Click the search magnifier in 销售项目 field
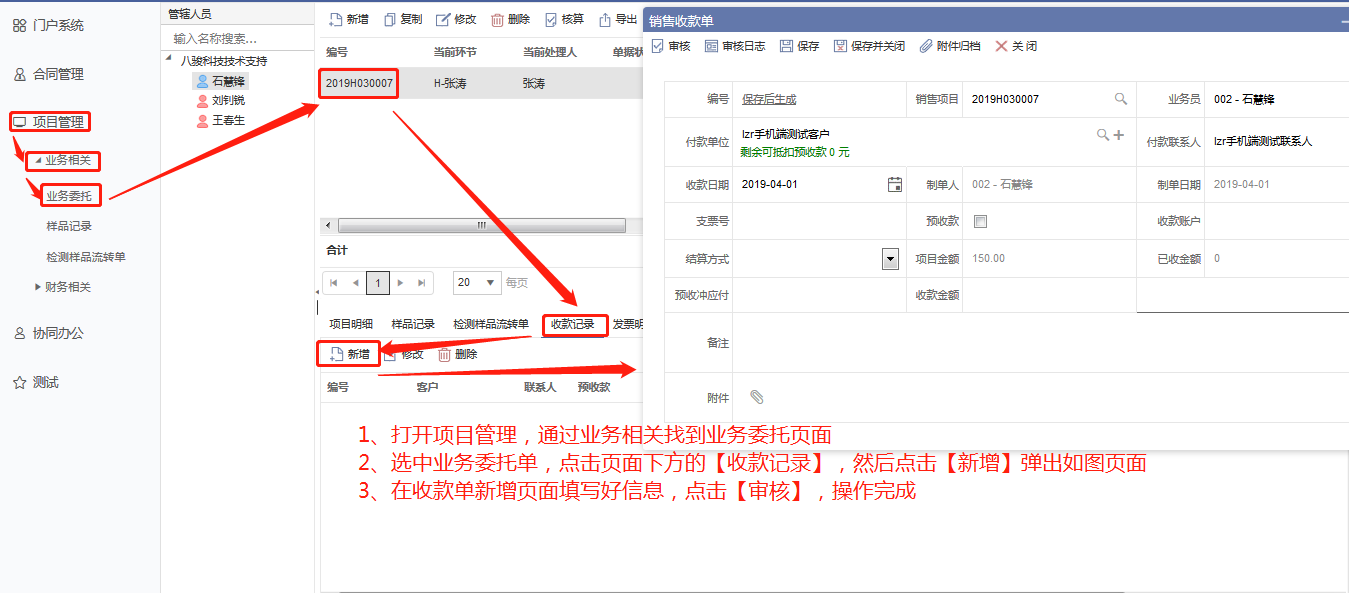The height and width of the screenshot is (593, 1349). point(1121,99)
